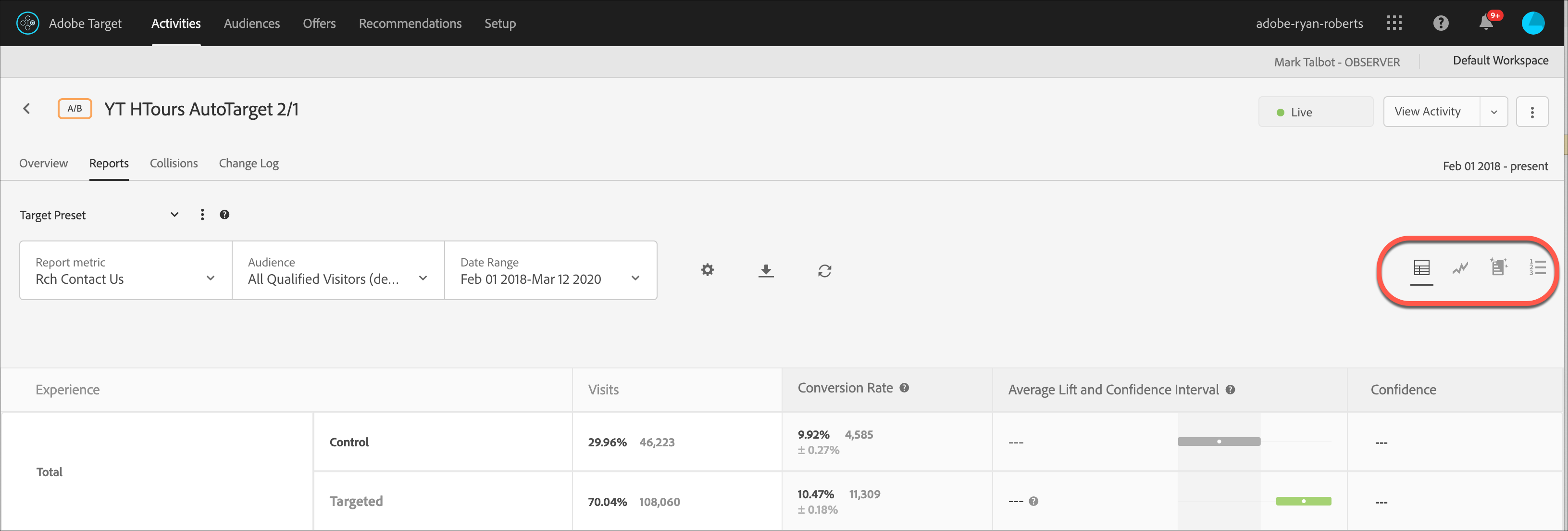Click the Feb 01 2018 - present date text

1495,166
